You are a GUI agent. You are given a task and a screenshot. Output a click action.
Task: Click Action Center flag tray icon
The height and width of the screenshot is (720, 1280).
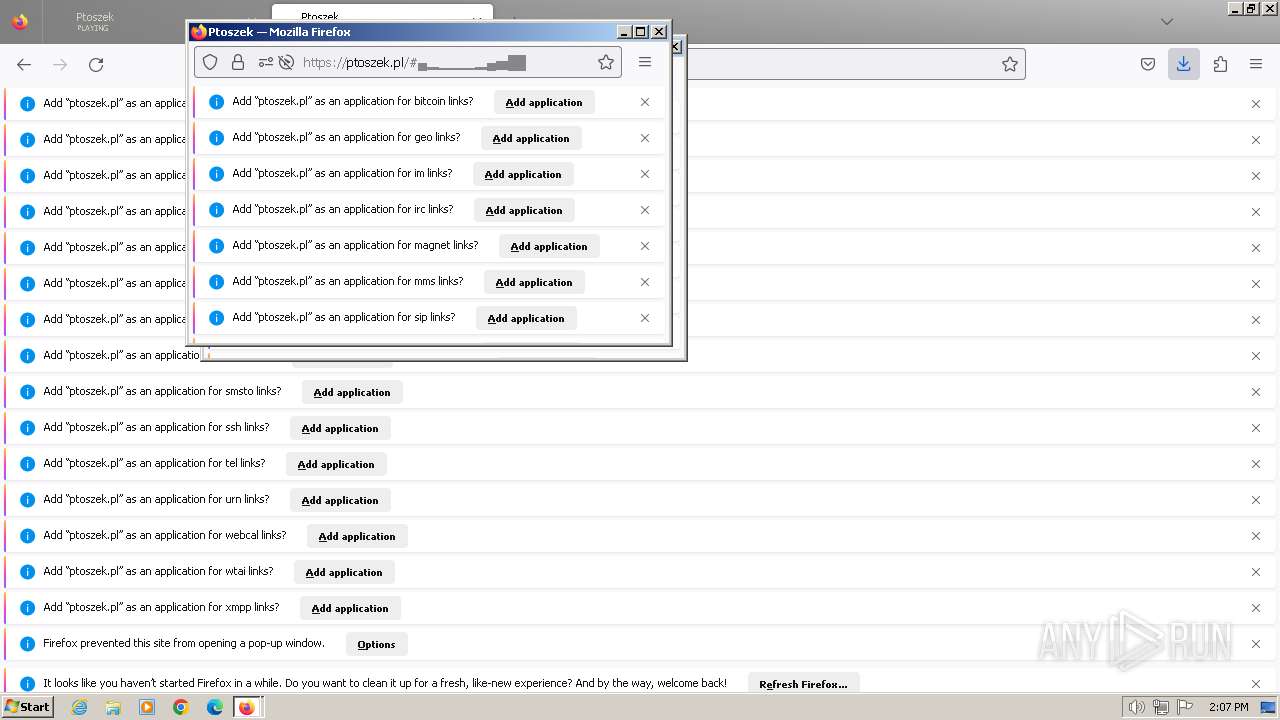click(1185, 707)
